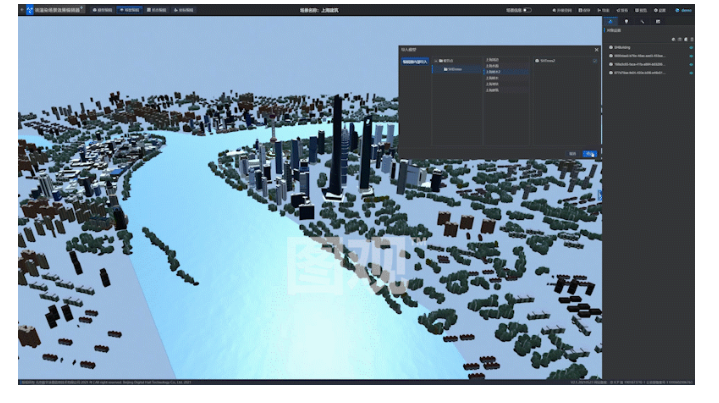
Task: Click the preview icon button in the top bar
Action: 641,10
